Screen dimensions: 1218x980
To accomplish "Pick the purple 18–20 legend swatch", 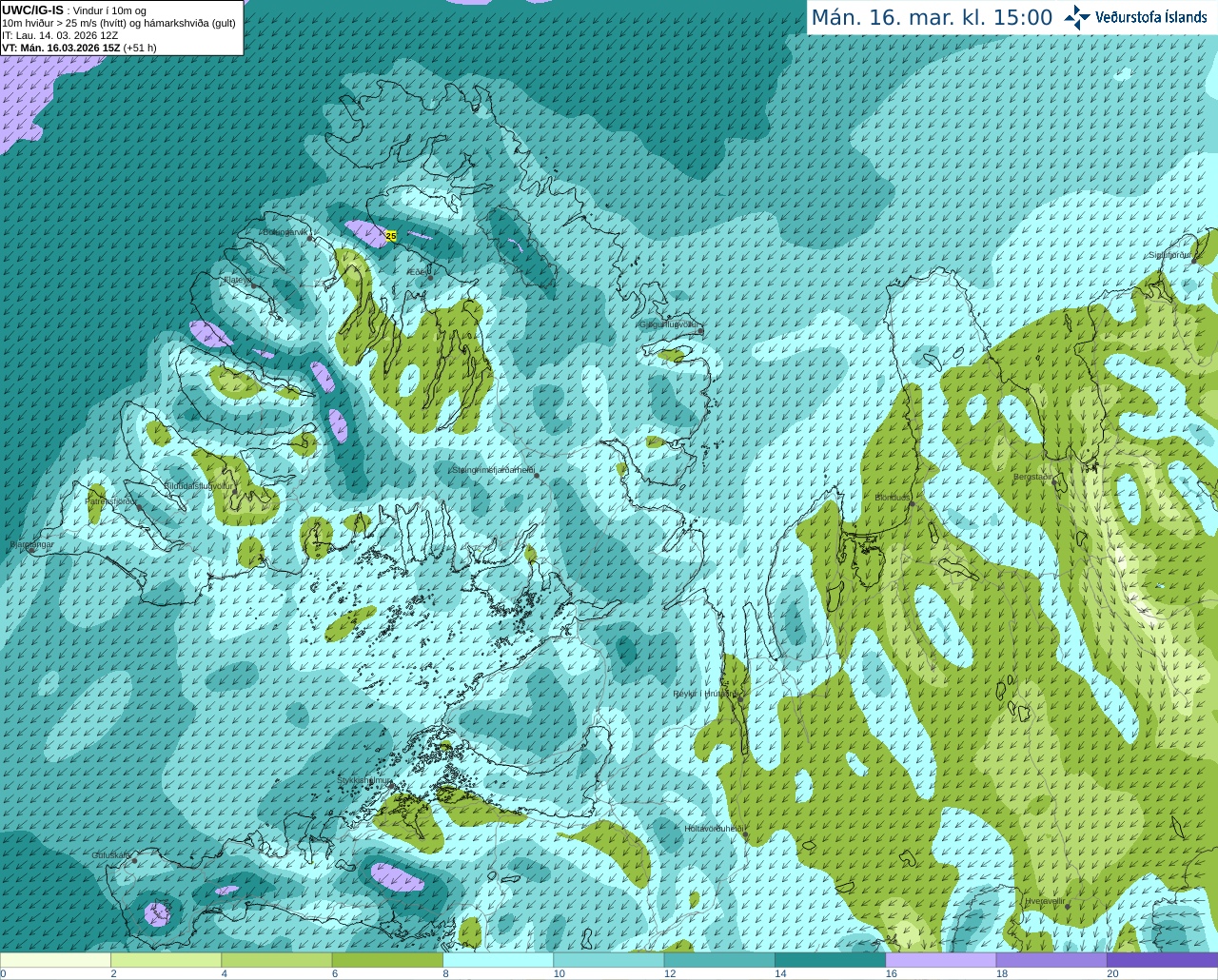I will click(x=1051, y=960).
